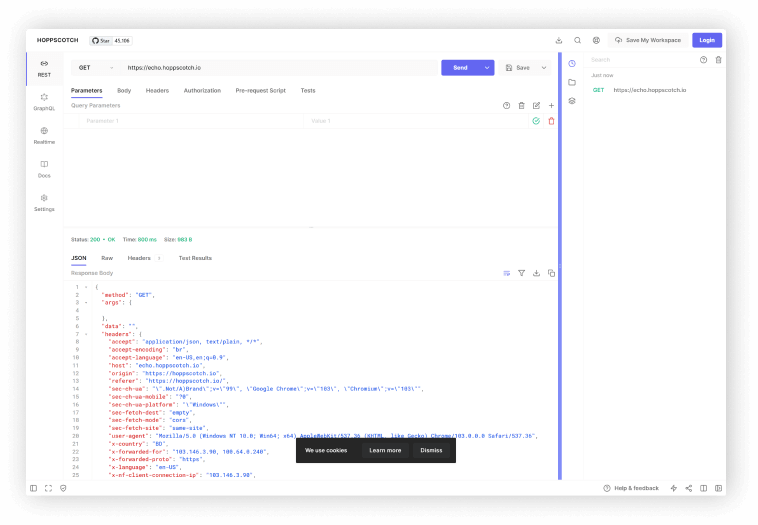Open the Settings section
This screenshot has width=758, height=525.
pos(44,203)
